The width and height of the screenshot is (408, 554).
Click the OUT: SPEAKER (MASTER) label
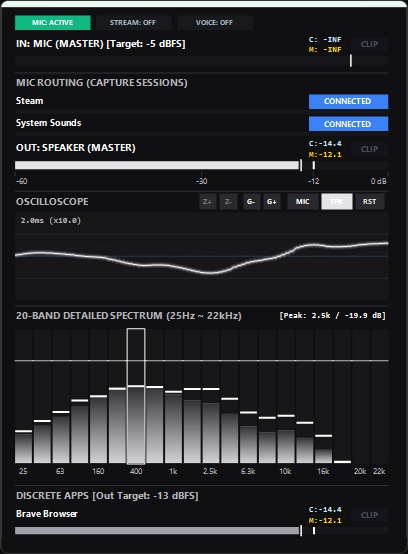click(76, 148)
